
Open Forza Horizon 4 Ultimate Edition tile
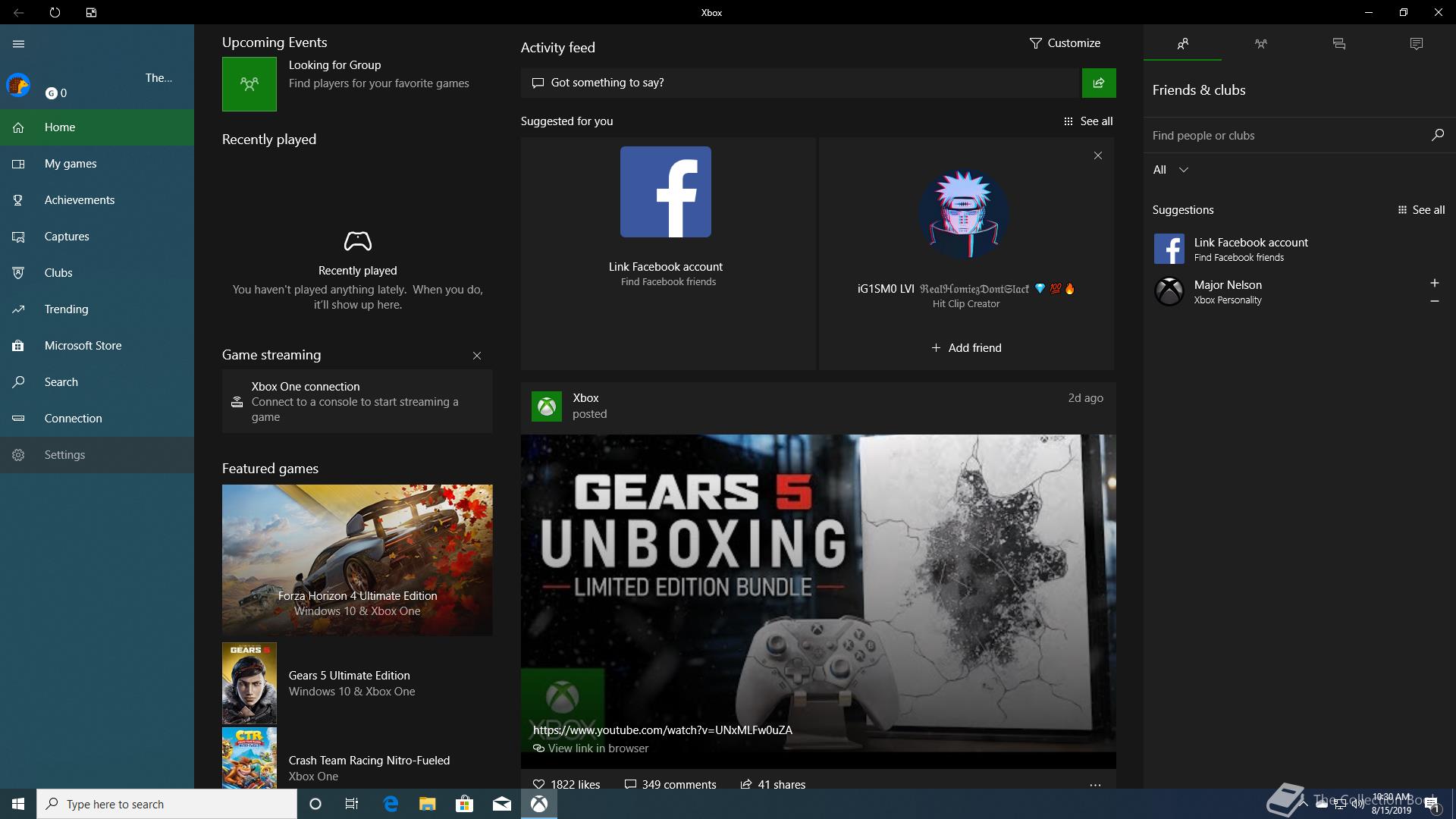[357, 560]
